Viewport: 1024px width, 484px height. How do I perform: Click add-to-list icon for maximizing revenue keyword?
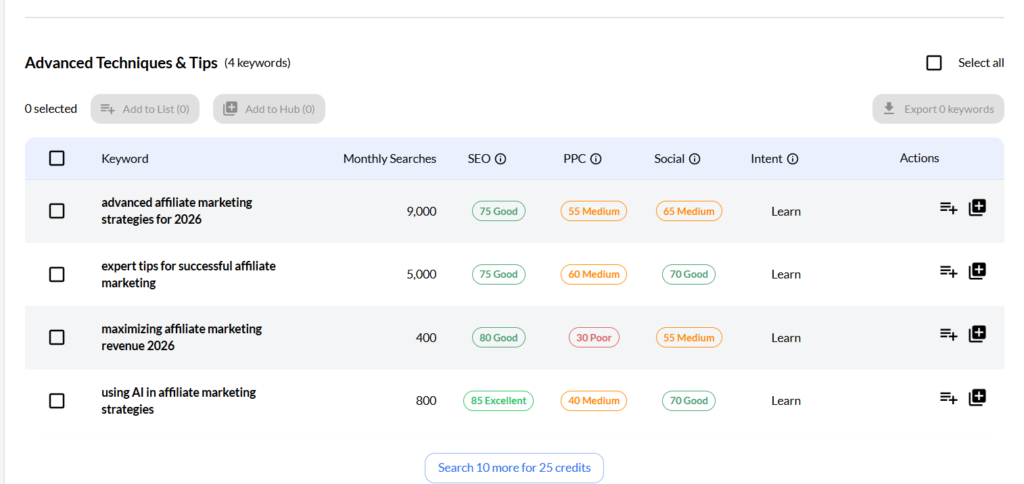pyautogui.click(x=948, y=334)
